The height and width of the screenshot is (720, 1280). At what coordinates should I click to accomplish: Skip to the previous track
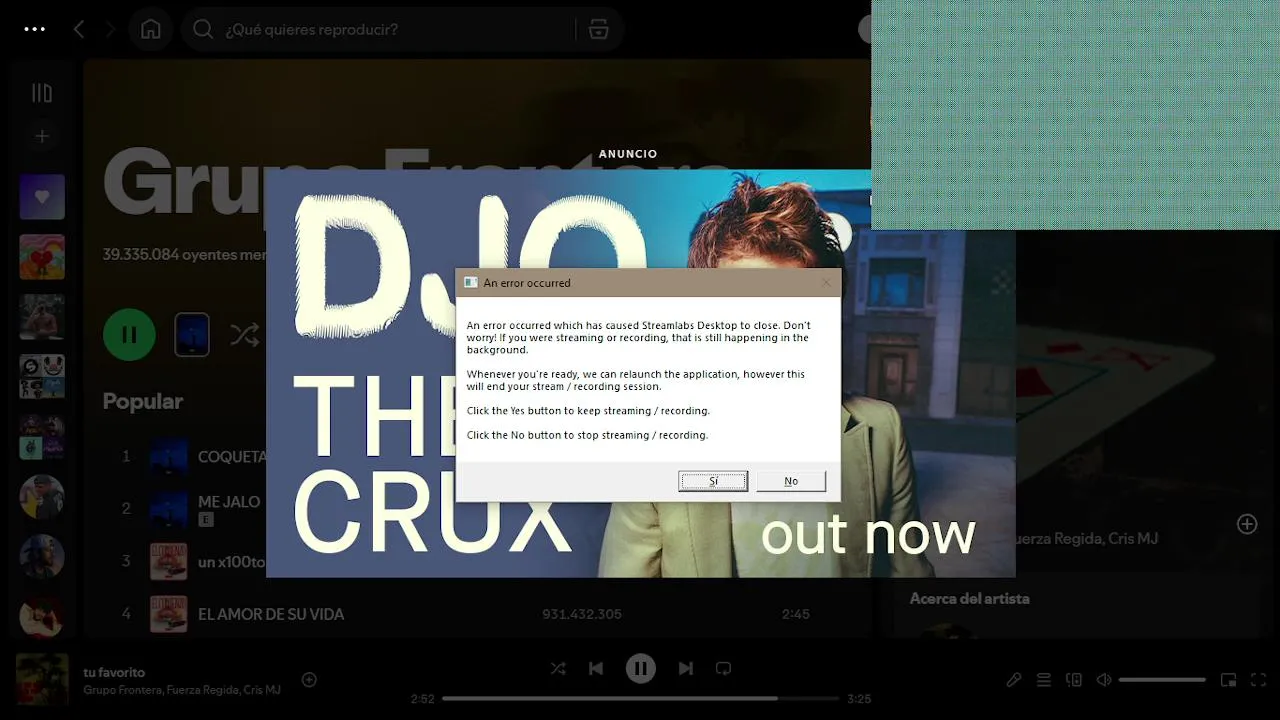596,668
